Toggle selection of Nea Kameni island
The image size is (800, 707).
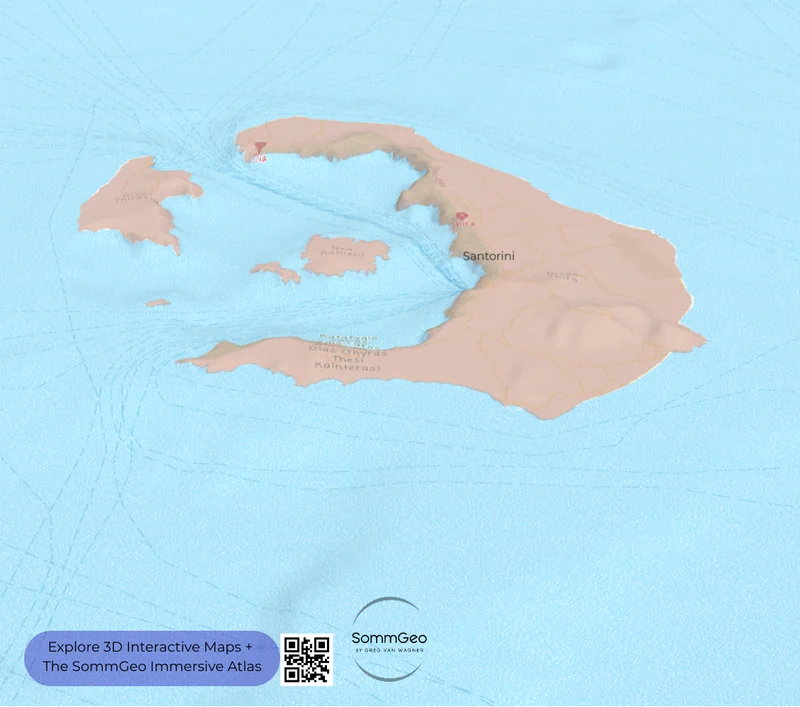click(x=345, y=258)
